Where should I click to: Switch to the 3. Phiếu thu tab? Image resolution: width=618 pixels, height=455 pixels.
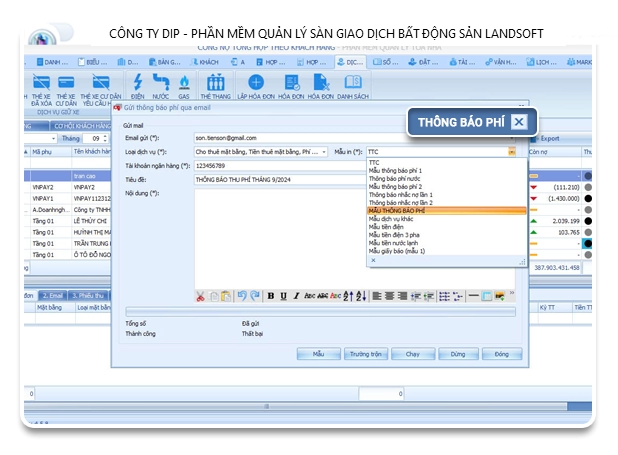(x=90, y=295)
